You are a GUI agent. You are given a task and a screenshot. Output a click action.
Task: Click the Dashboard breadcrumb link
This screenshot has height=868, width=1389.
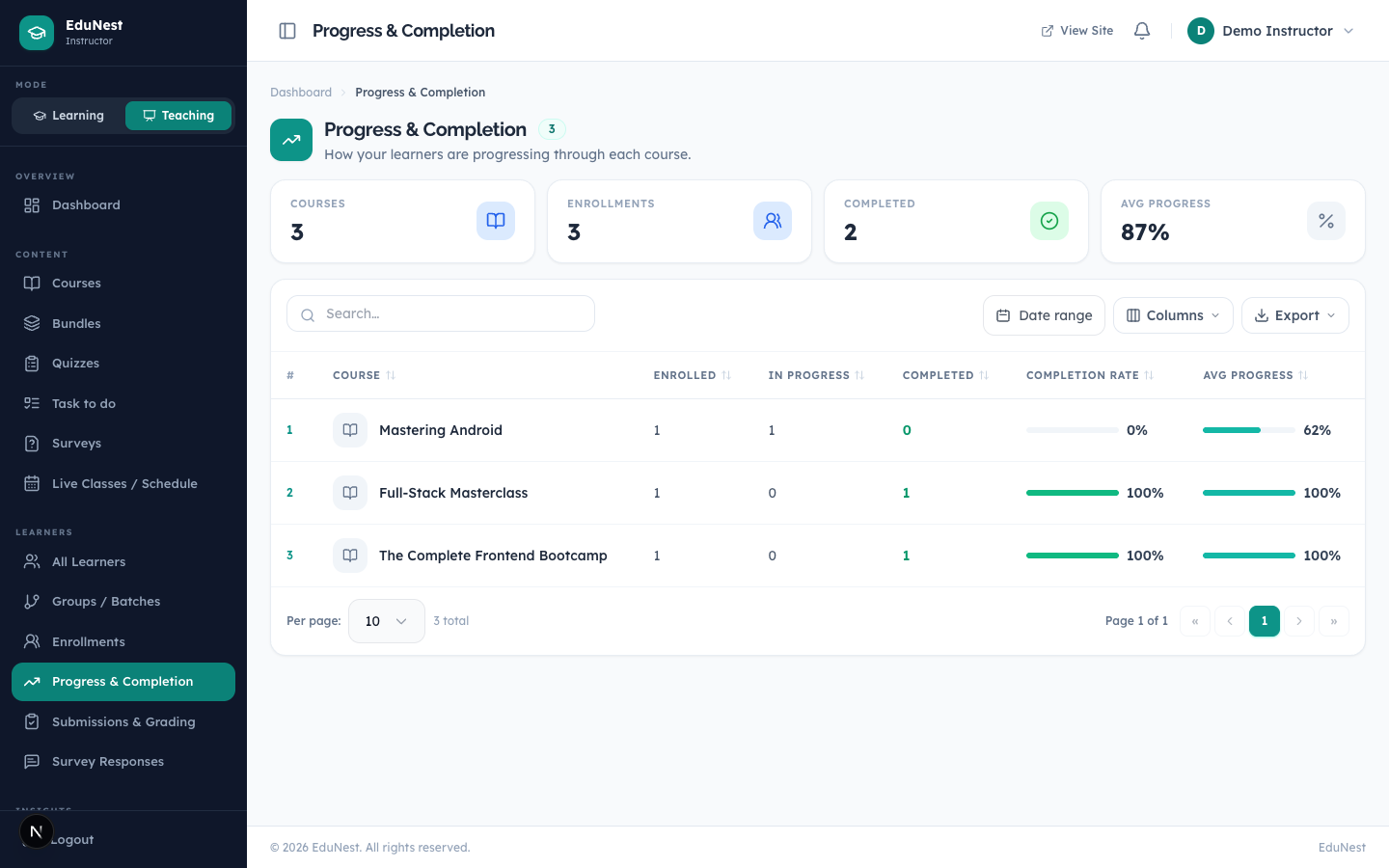[301, 93]
